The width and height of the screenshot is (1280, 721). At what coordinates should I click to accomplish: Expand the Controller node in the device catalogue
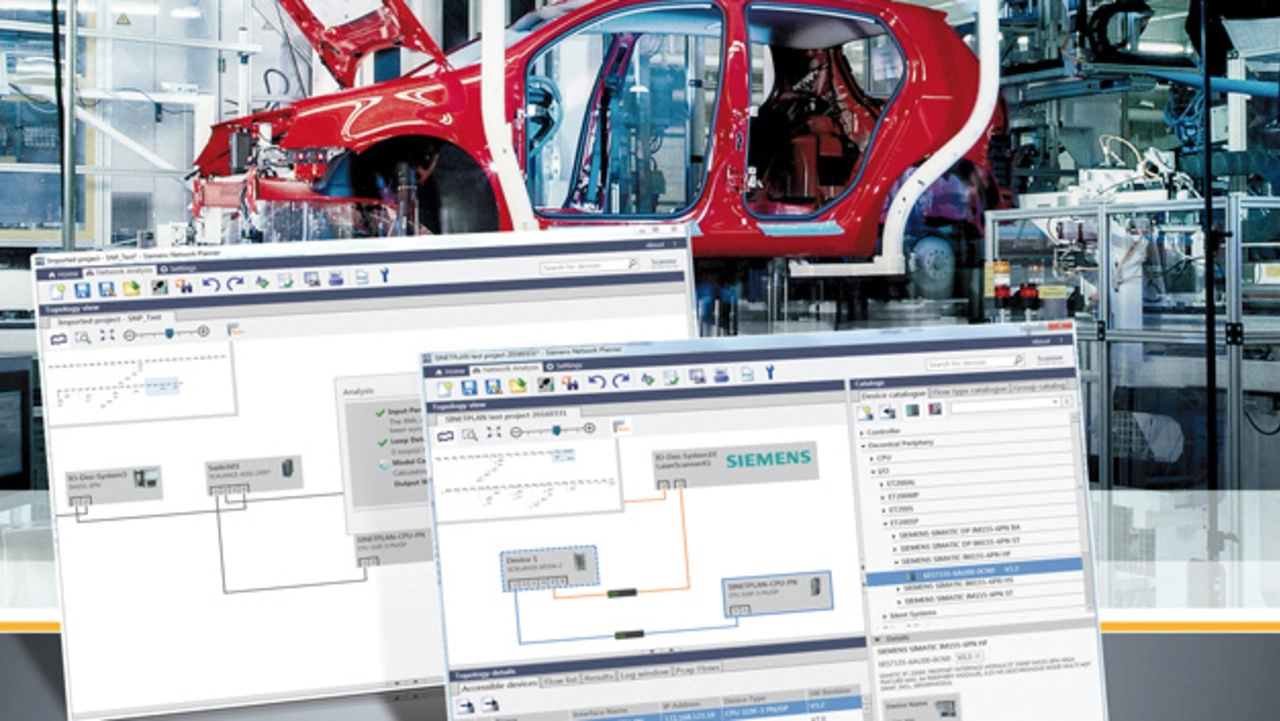[x=862, y=431]
